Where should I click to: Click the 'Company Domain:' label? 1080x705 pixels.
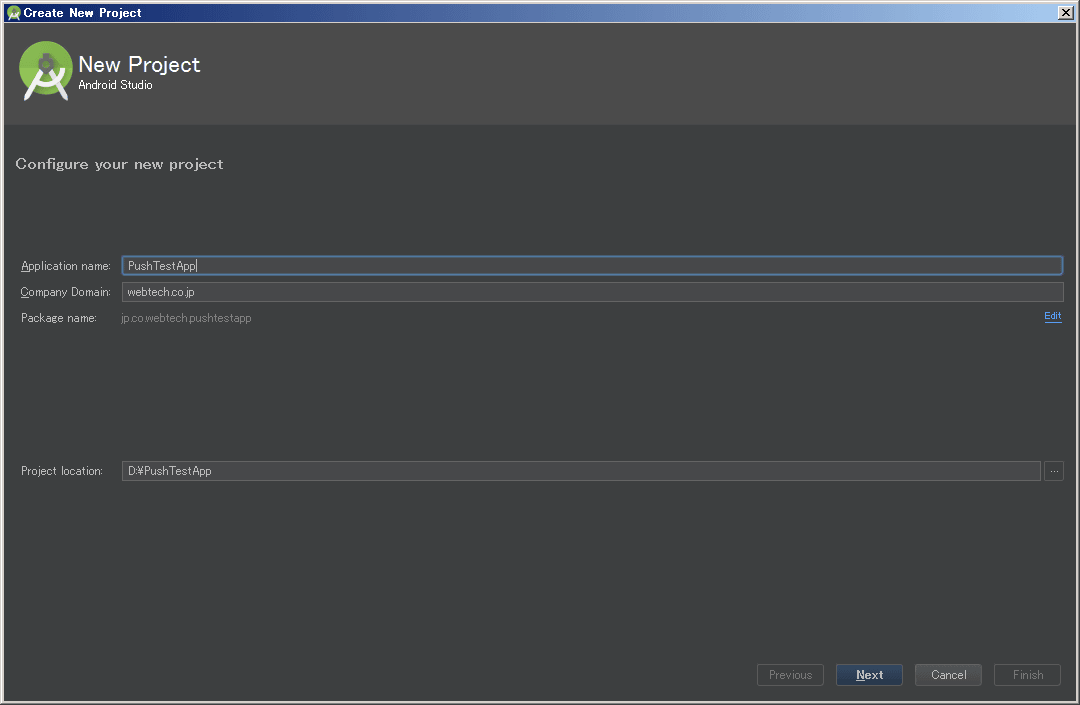[x=65, y=292]
